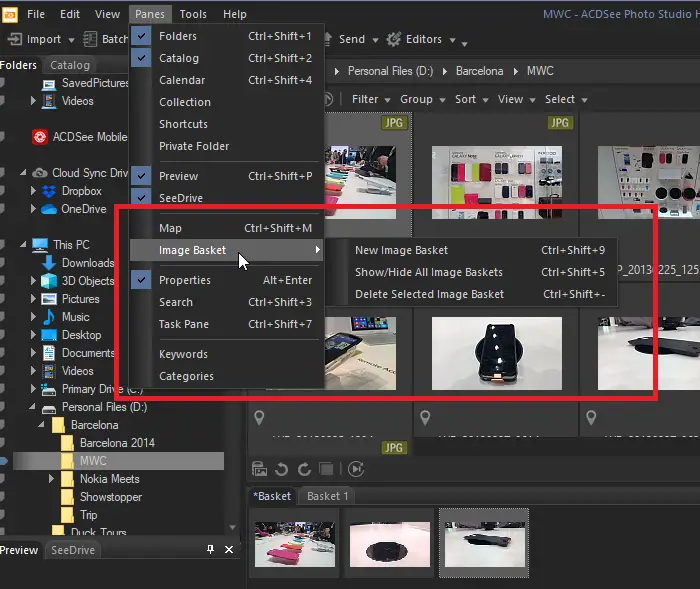Expand the Dropbox tree node

click(33, 191)
